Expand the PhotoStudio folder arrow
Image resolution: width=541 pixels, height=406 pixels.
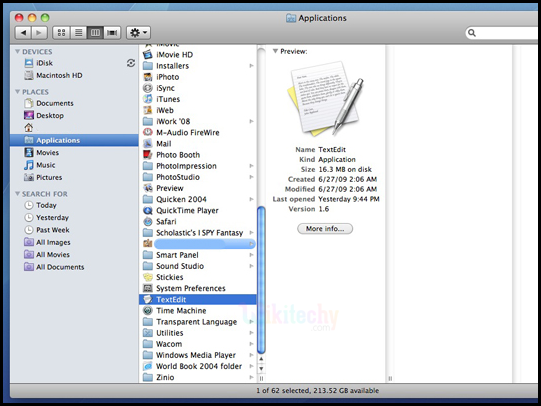coord(252,177)
